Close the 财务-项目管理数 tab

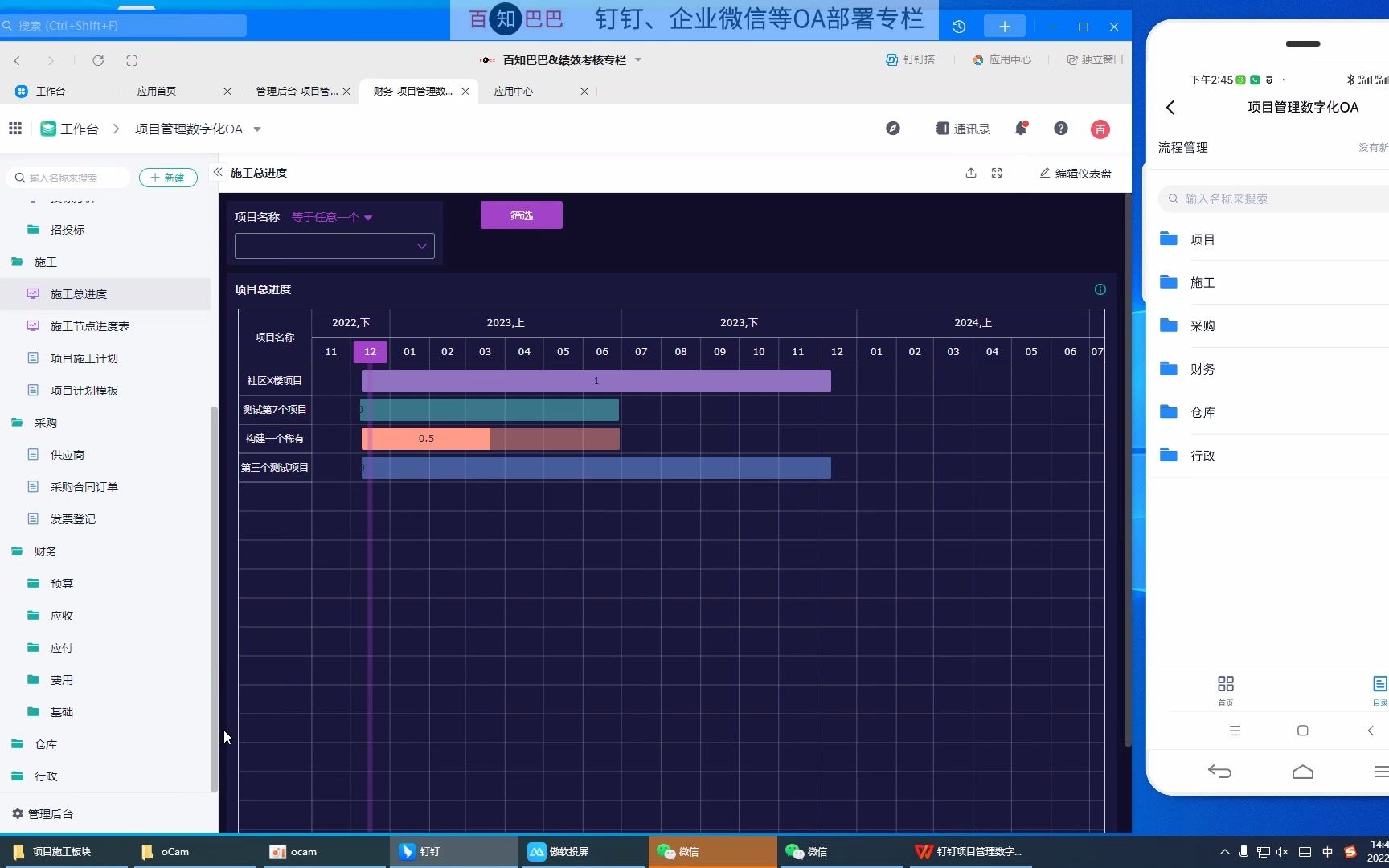tap(465, 92)
